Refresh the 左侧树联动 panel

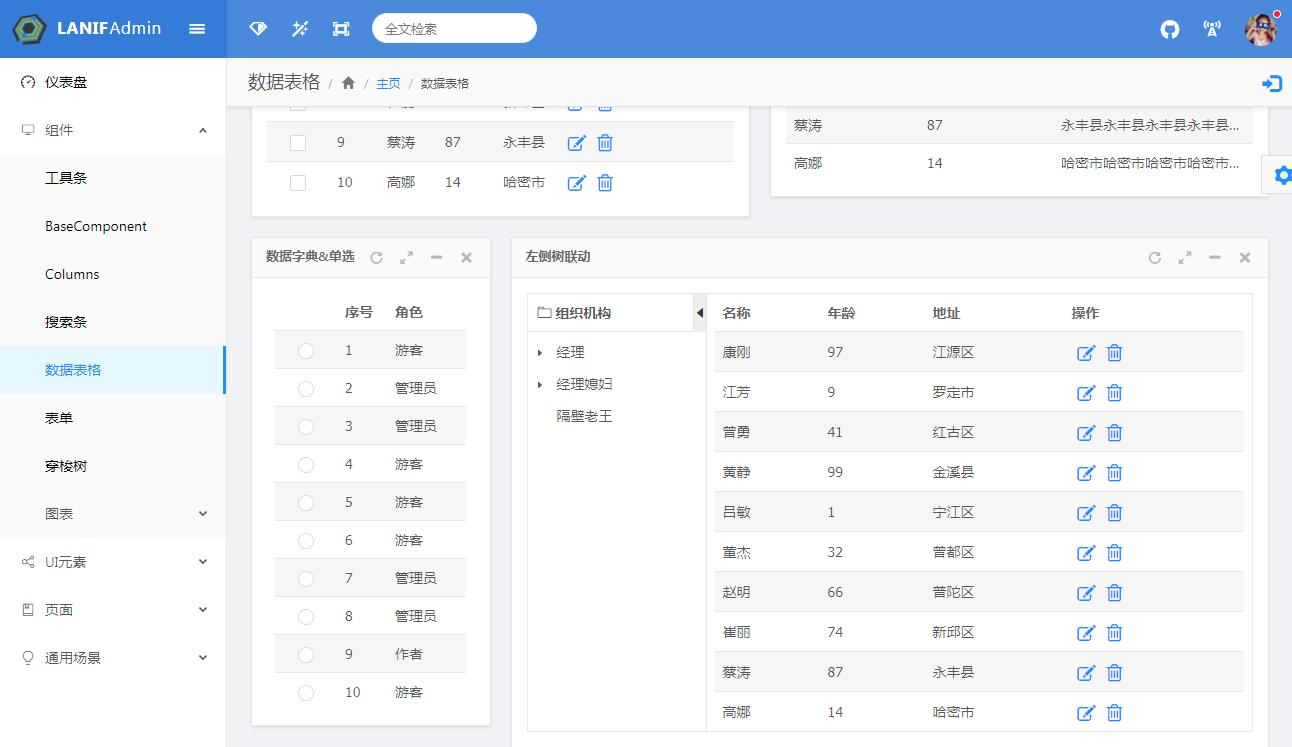1155,257
